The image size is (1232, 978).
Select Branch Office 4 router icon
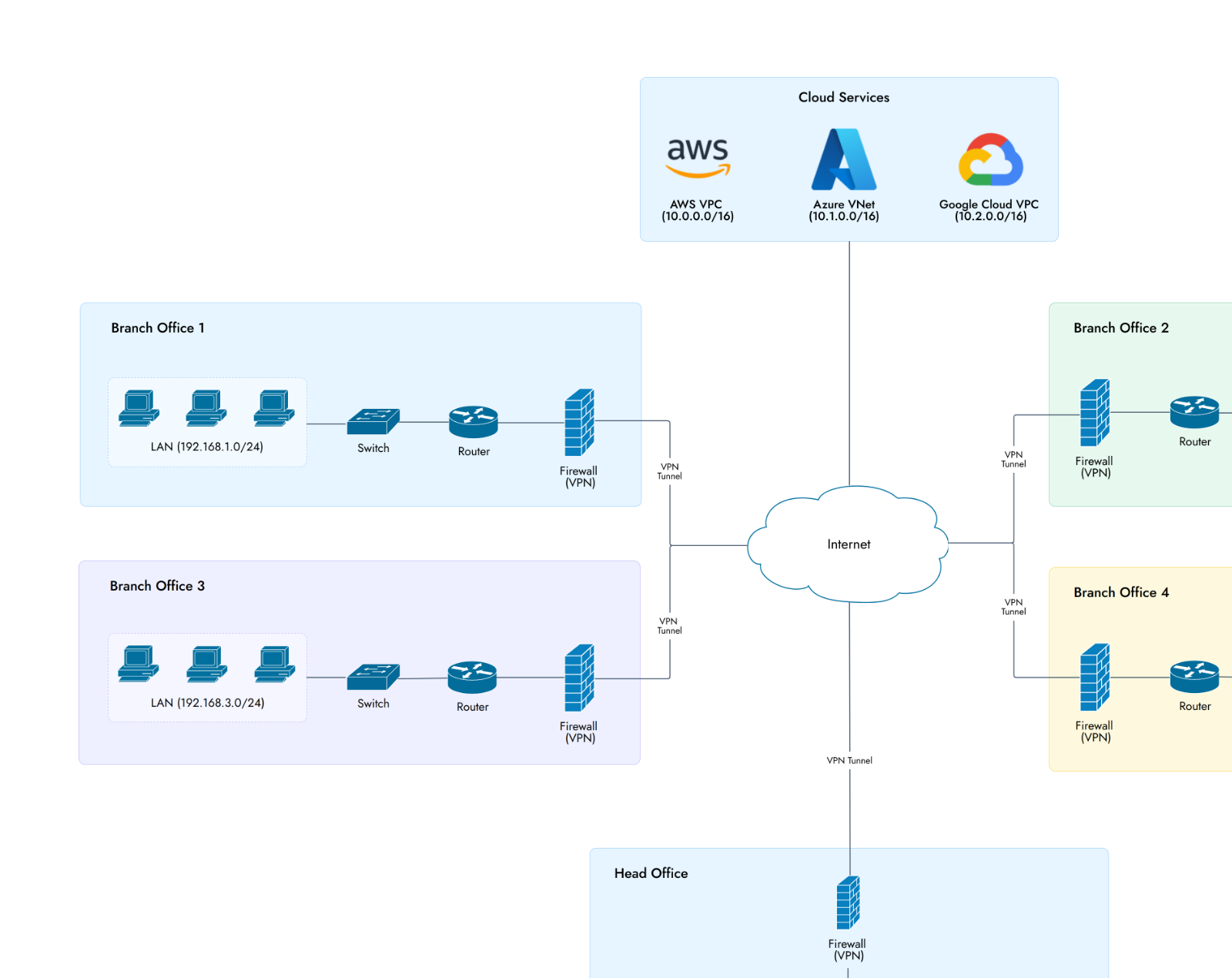point(1194,677)
